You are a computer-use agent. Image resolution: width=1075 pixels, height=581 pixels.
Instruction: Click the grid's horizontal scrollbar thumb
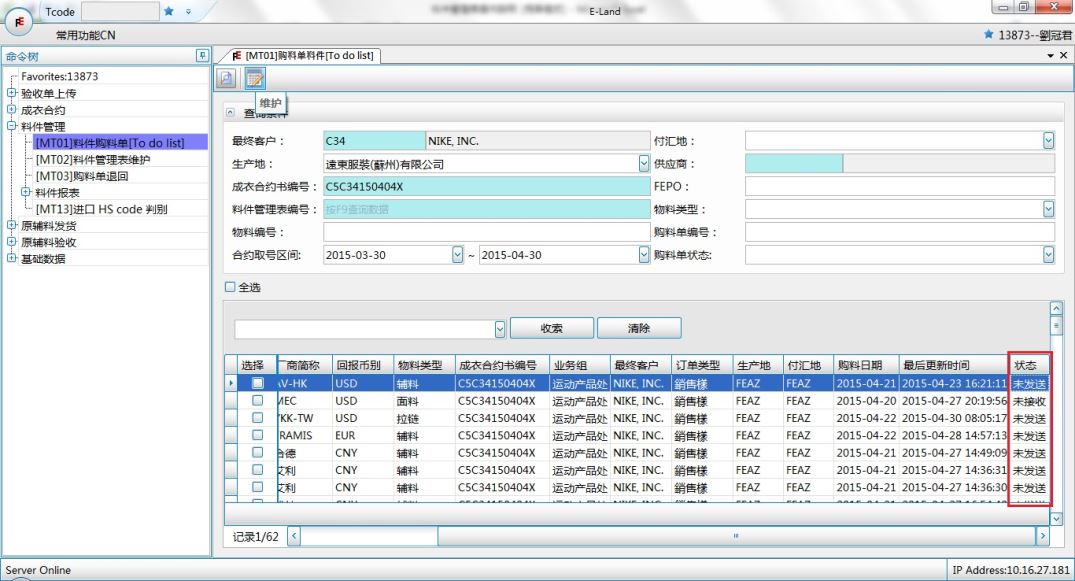point(369,538)
